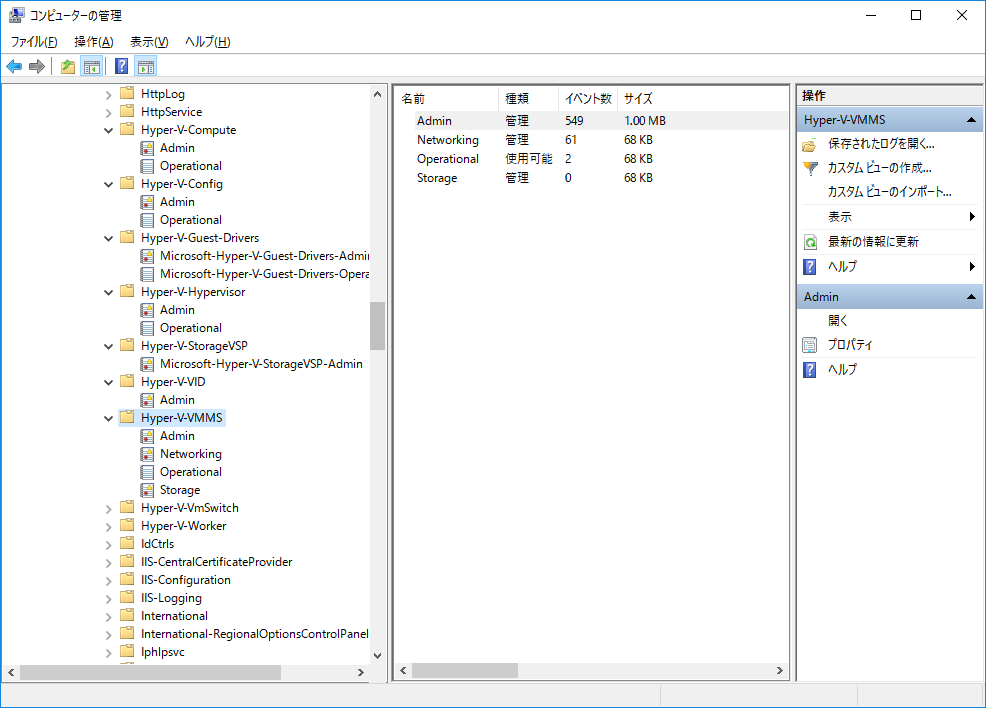
Task: Click the Up one level toolbar icon
Action: tap(68, 66)
